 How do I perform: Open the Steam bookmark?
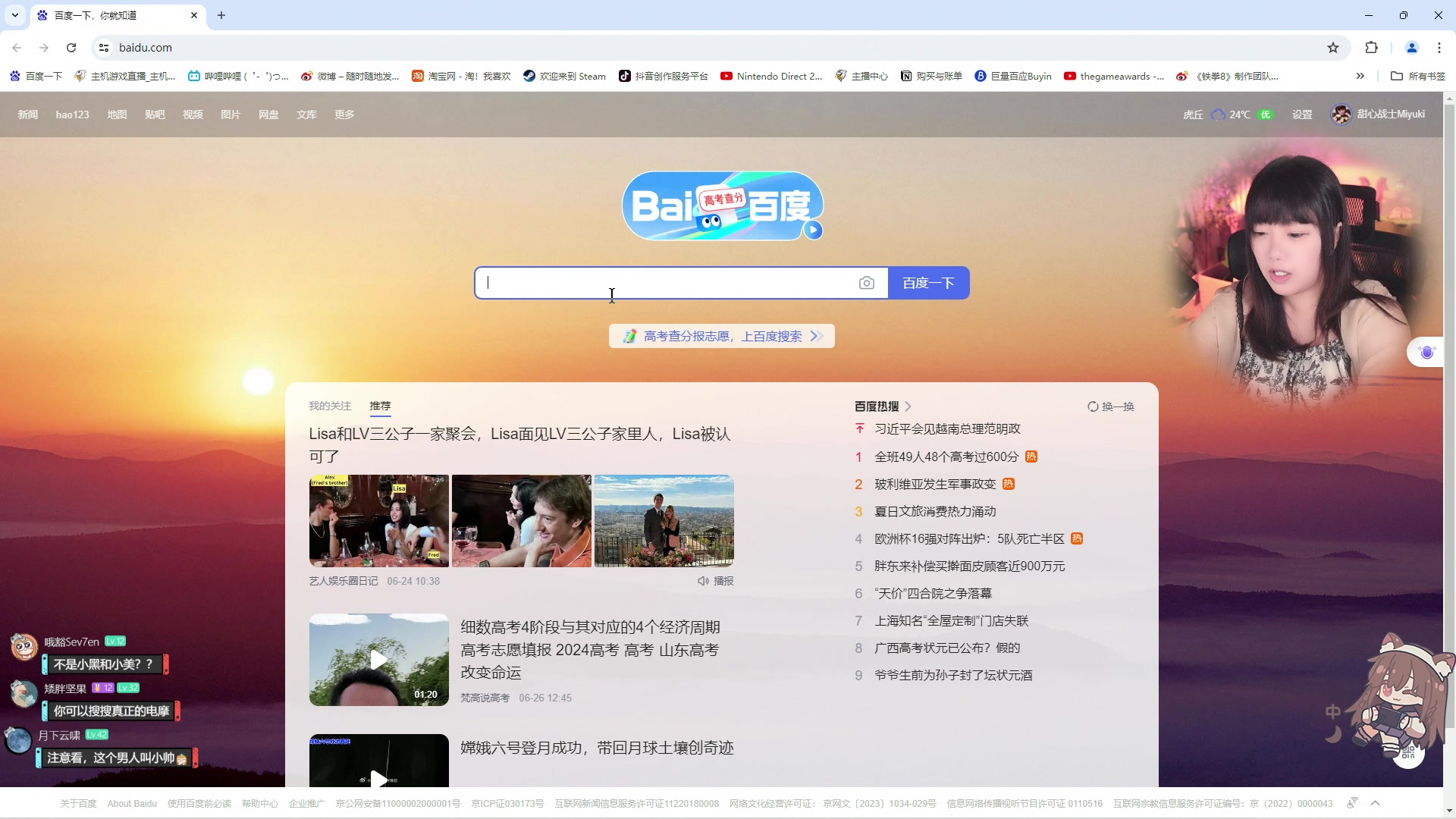tap(565, 76)
